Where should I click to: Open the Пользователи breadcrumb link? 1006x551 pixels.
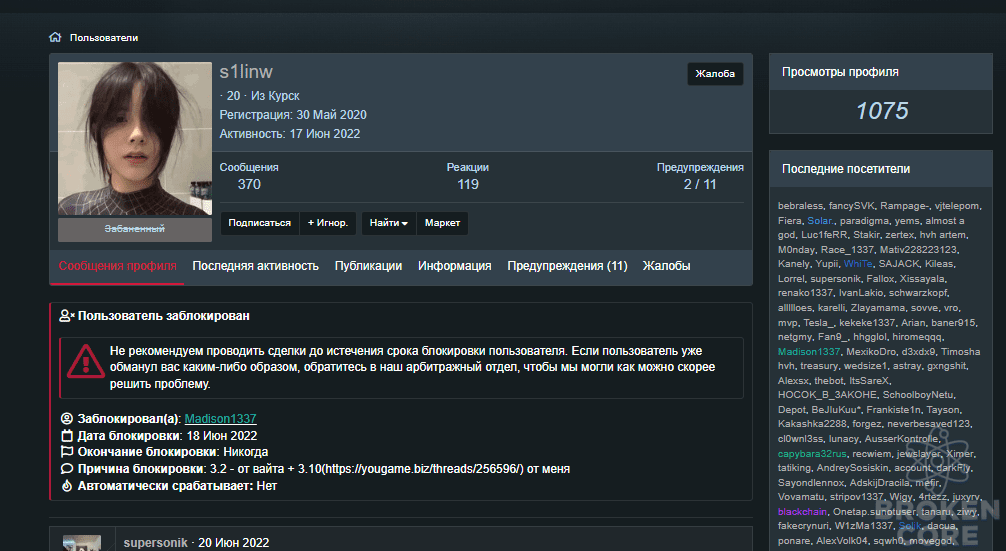click(104, 38)
